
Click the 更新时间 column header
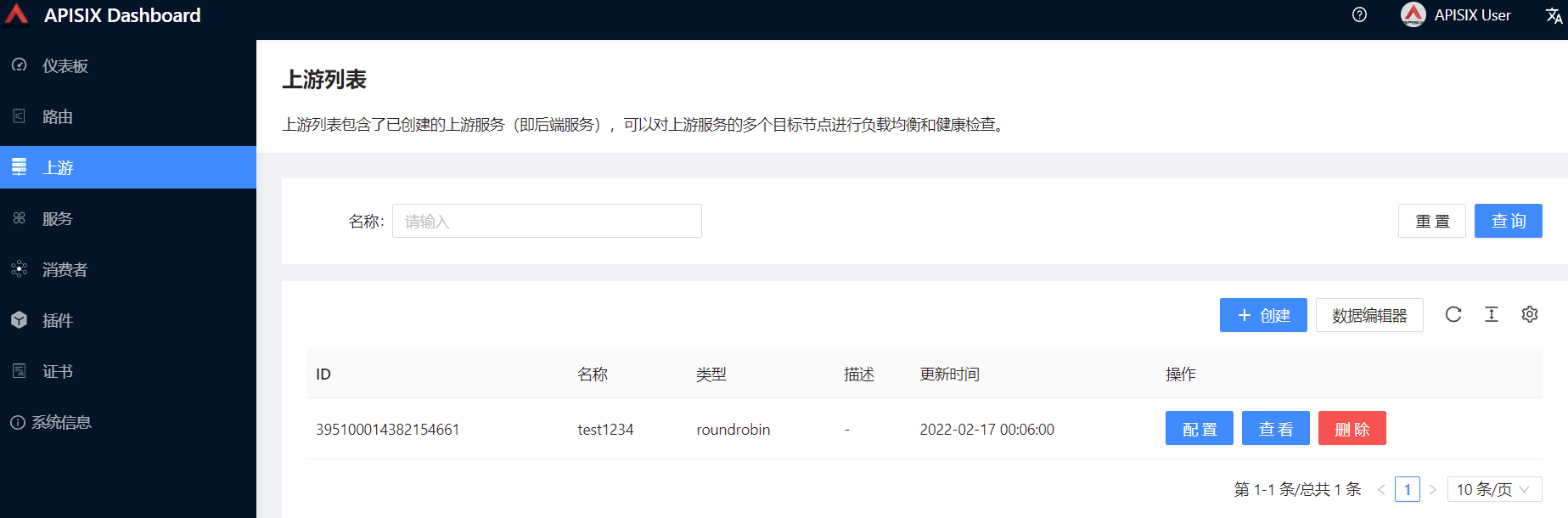coord(950,374)
